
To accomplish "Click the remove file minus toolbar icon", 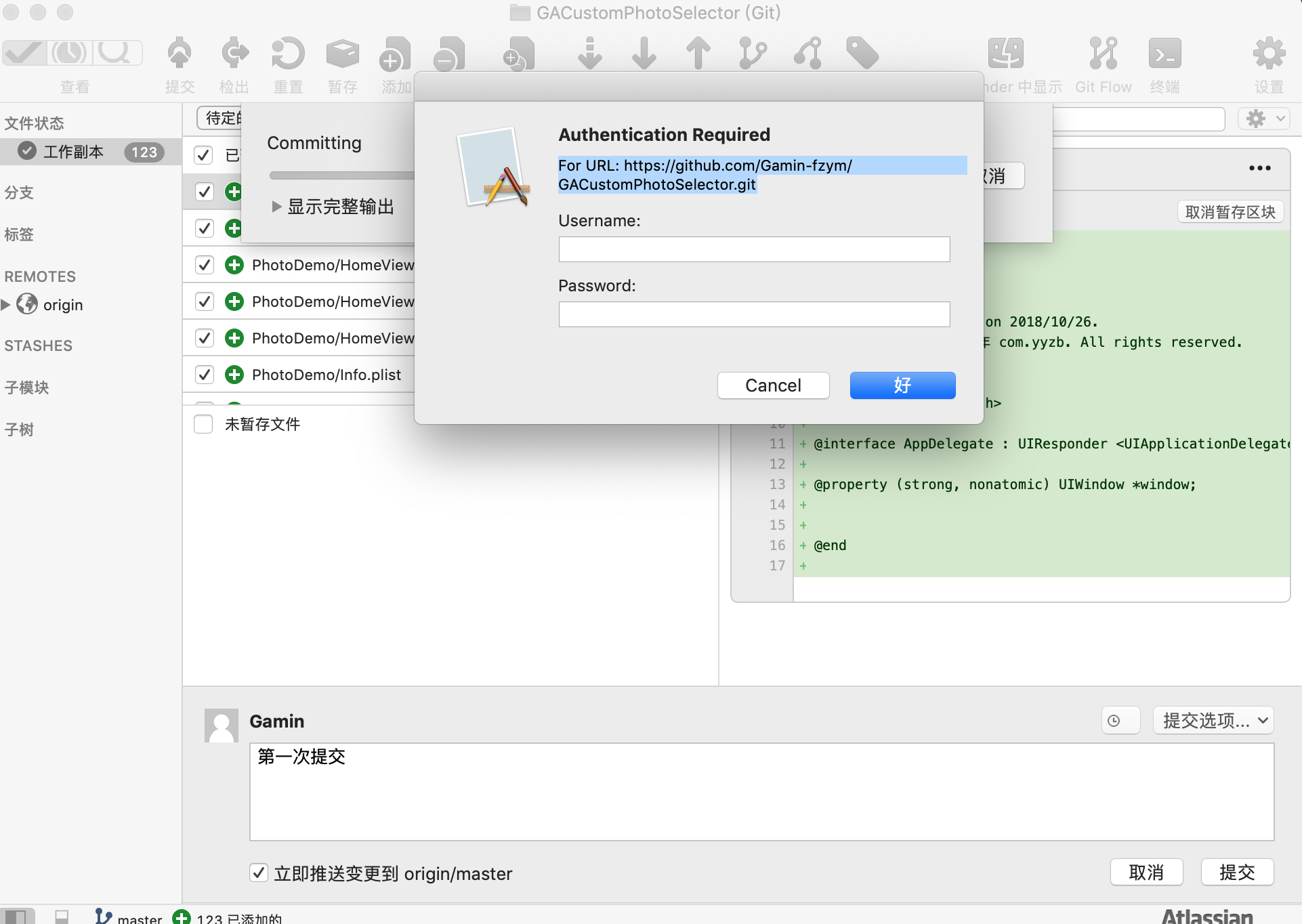I will click(450, 54).
